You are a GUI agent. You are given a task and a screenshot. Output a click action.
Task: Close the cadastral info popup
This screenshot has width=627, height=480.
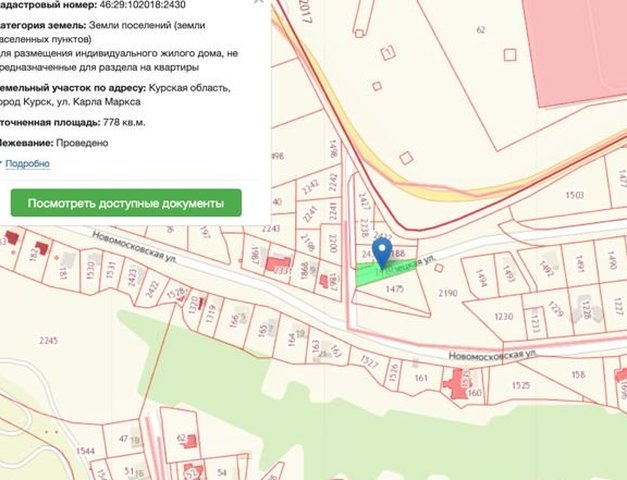pos(259,1)
